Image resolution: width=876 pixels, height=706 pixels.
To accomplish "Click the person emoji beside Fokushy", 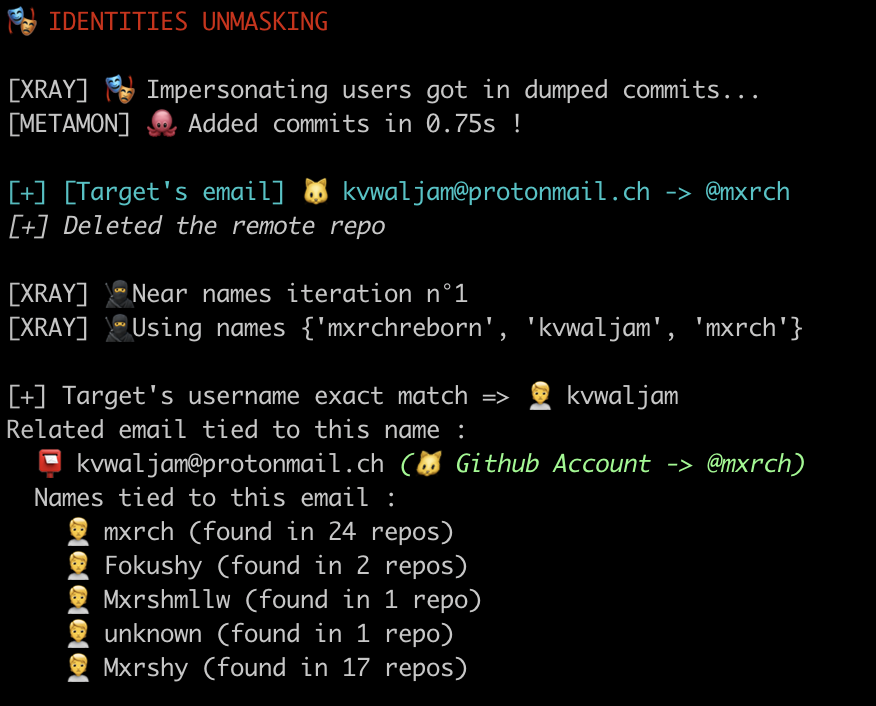I will pos(78,566).
